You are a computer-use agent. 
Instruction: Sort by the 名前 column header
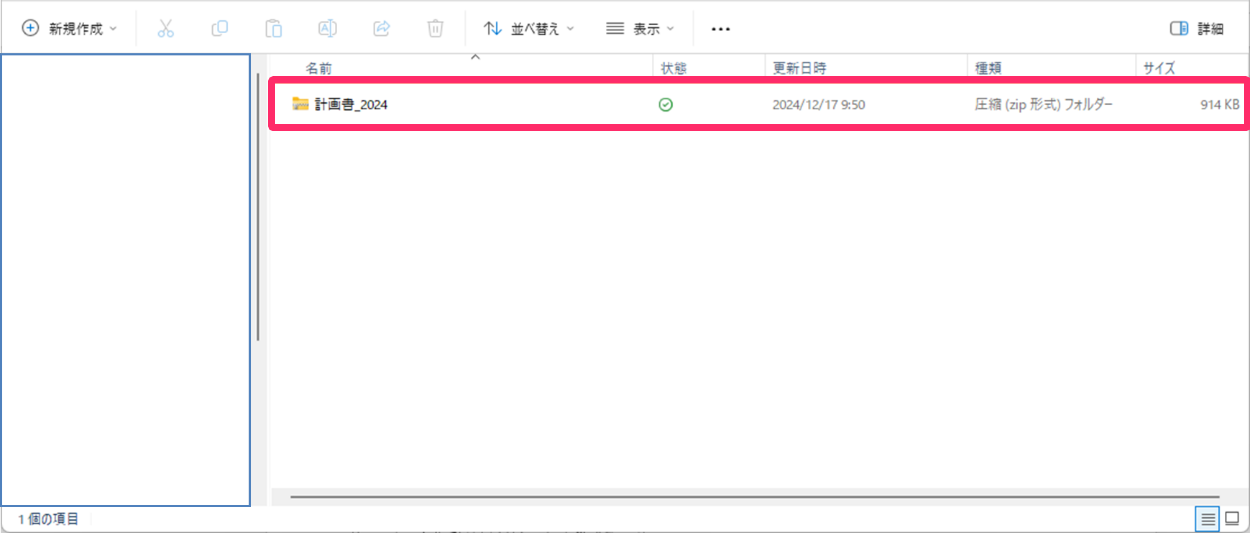tap(319, 68)
